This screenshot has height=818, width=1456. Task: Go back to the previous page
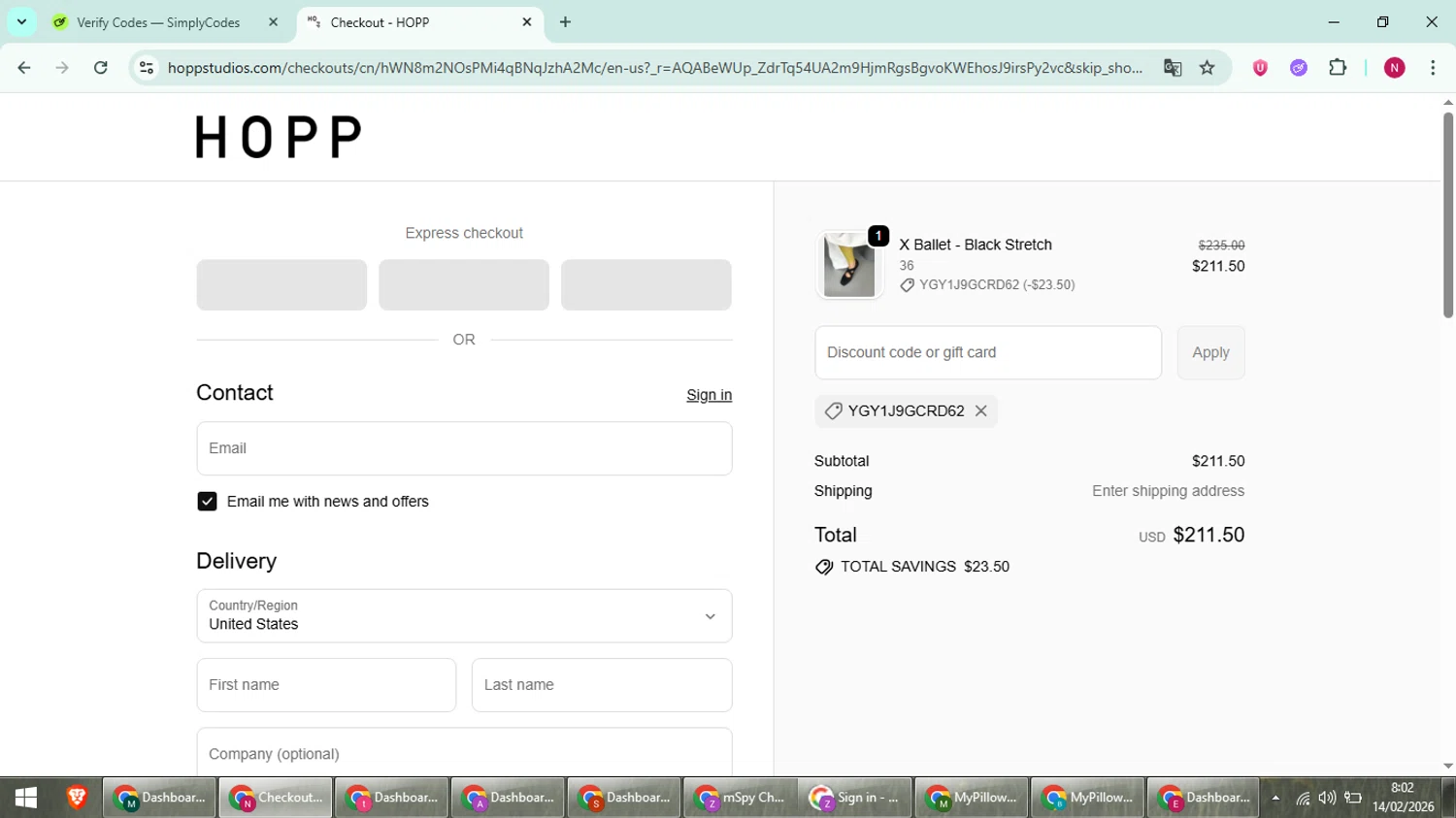tap(24, 68)
